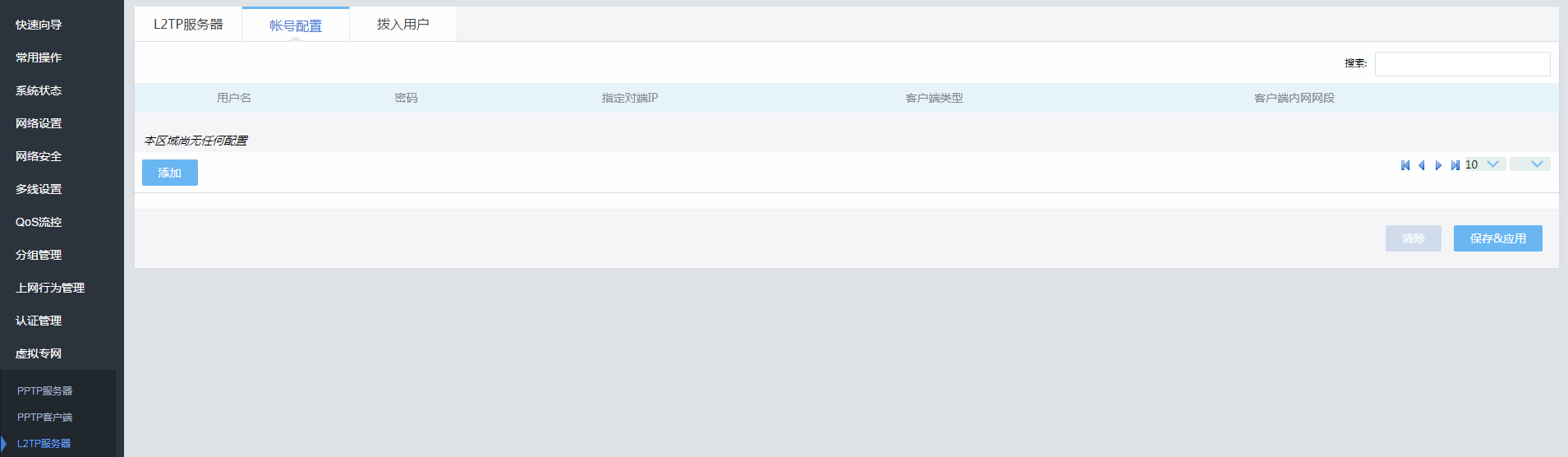1568x457 pixels.
Task: Click the 保存&应用 button
Action: 1497,238
